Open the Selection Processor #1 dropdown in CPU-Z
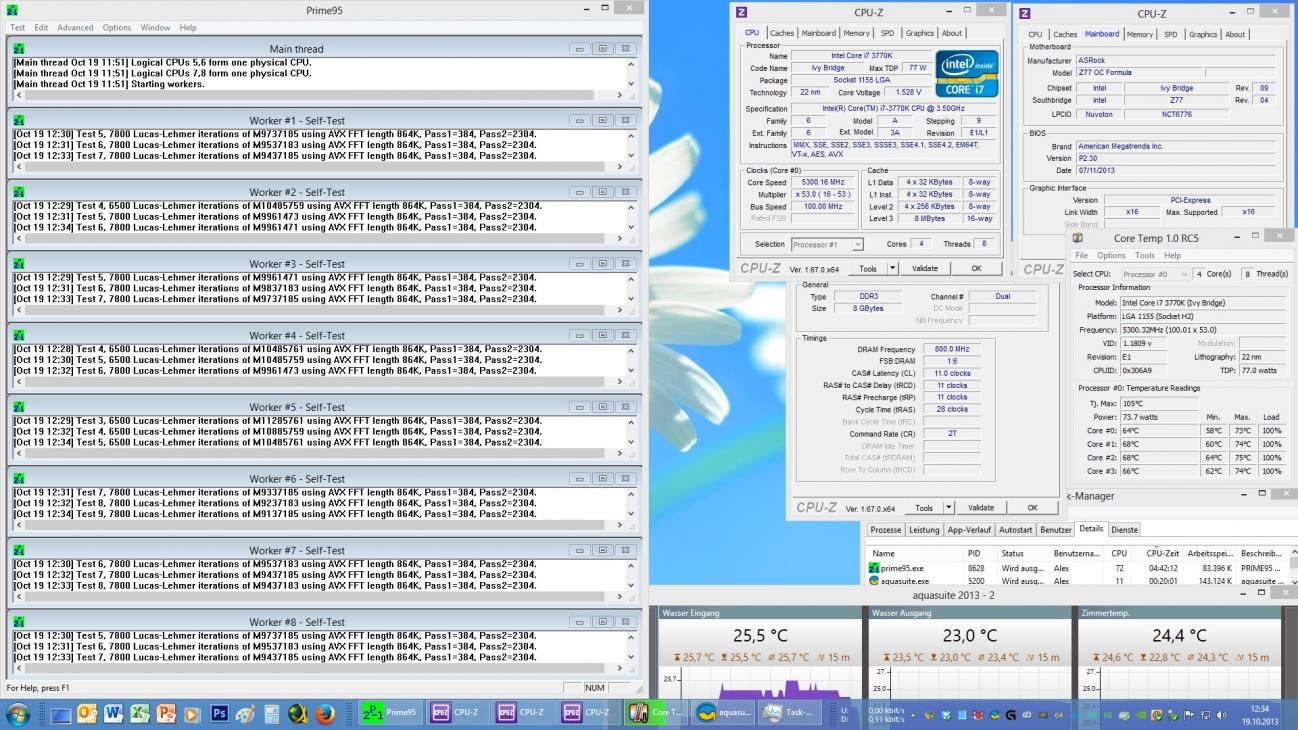This screenshot has width=1298, height=730. (827, 244)
